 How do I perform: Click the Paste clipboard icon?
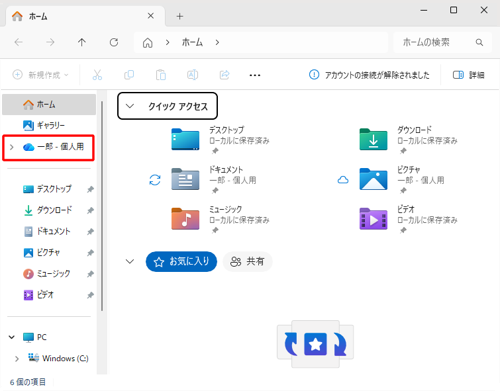tap(161, 75)
